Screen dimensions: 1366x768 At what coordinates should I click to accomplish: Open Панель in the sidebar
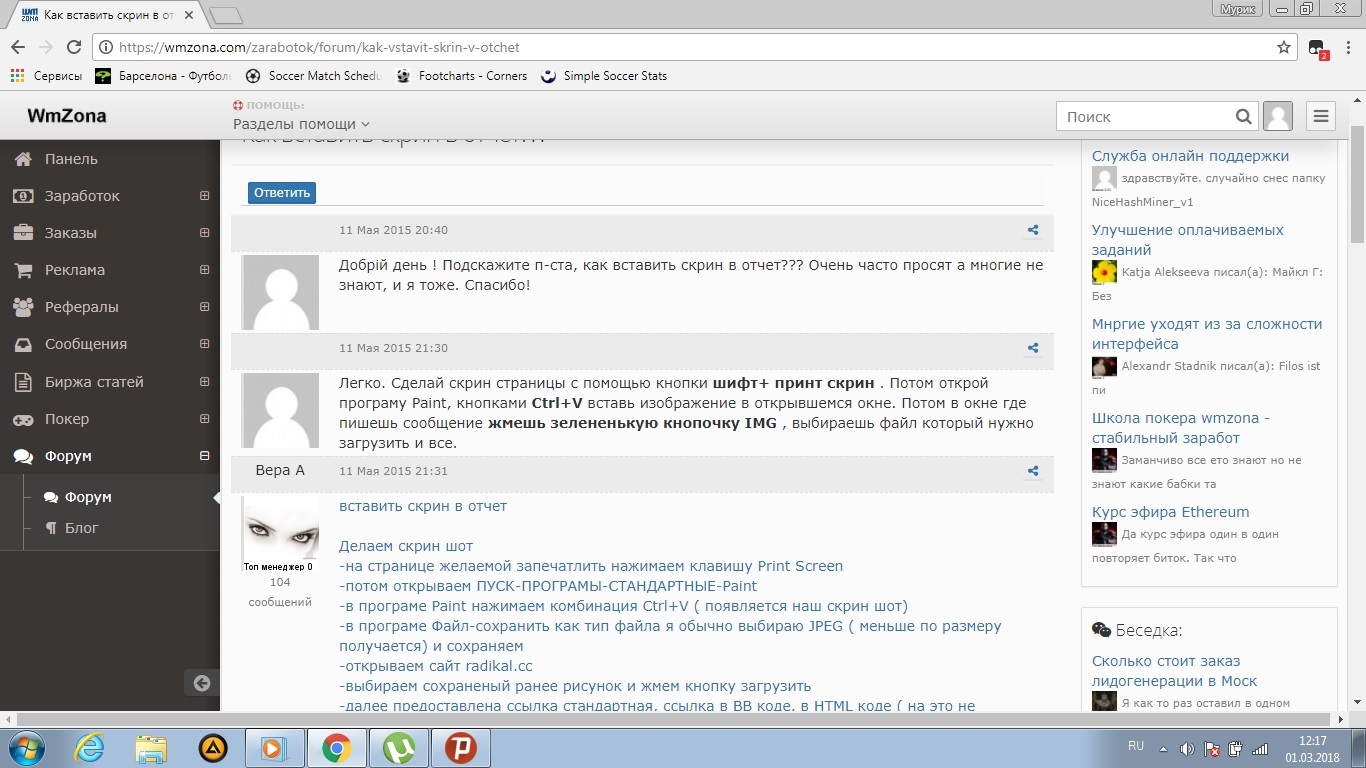[71, 159]
